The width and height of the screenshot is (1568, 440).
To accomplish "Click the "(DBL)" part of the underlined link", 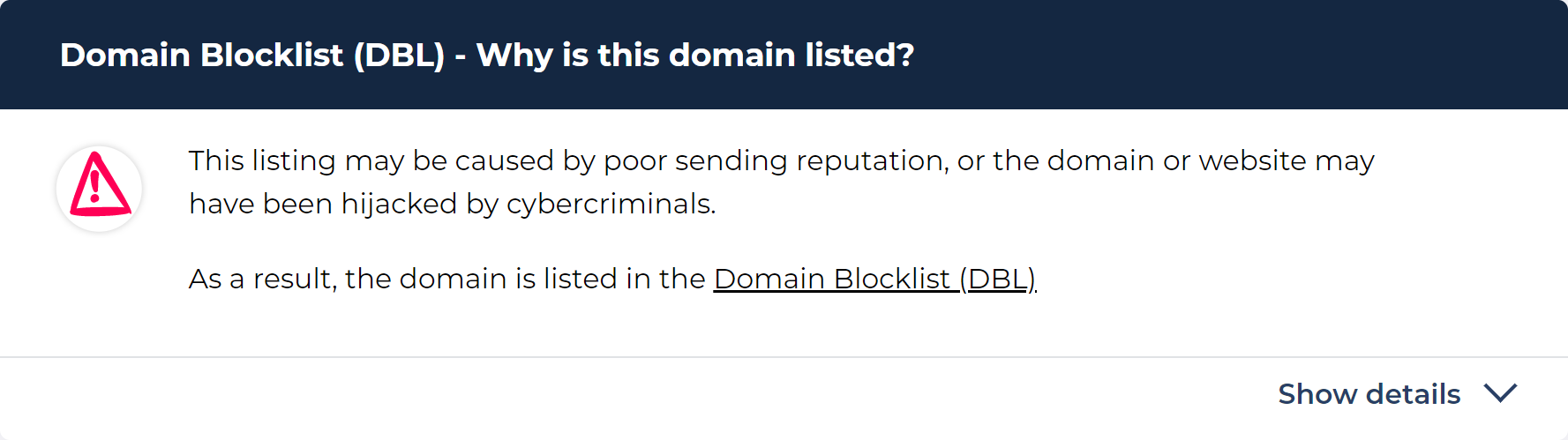I will [998, 280].
